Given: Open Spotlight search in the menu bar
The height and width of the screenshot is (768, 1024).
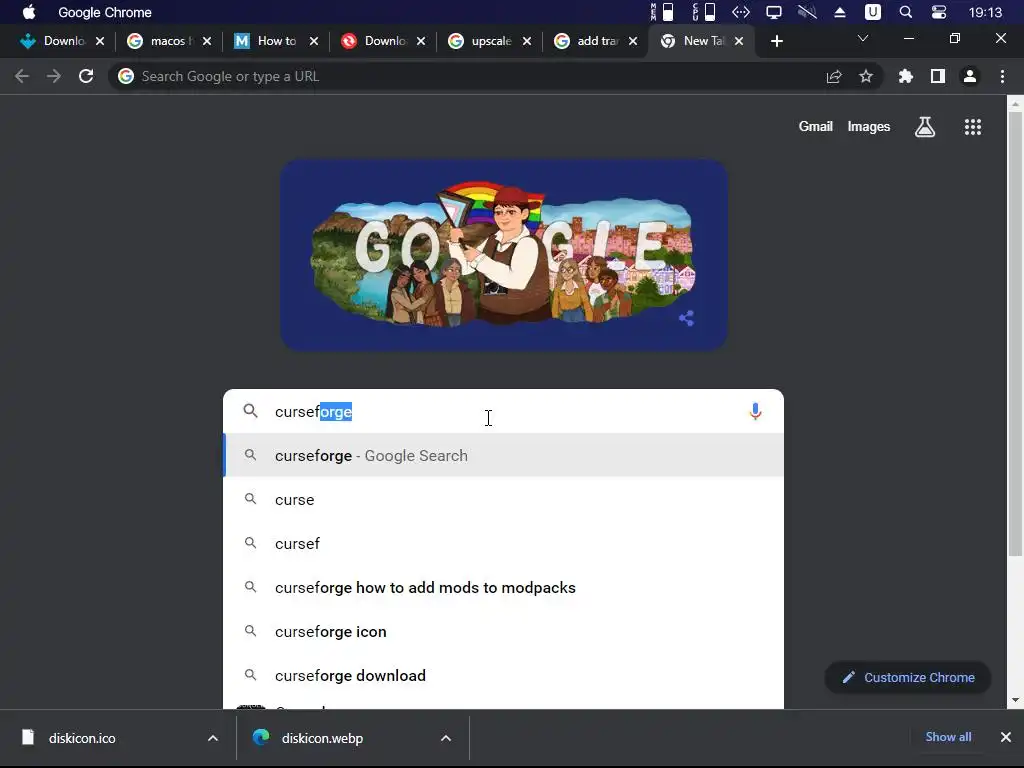Looking at the screenshot, I should pos(906,12).
